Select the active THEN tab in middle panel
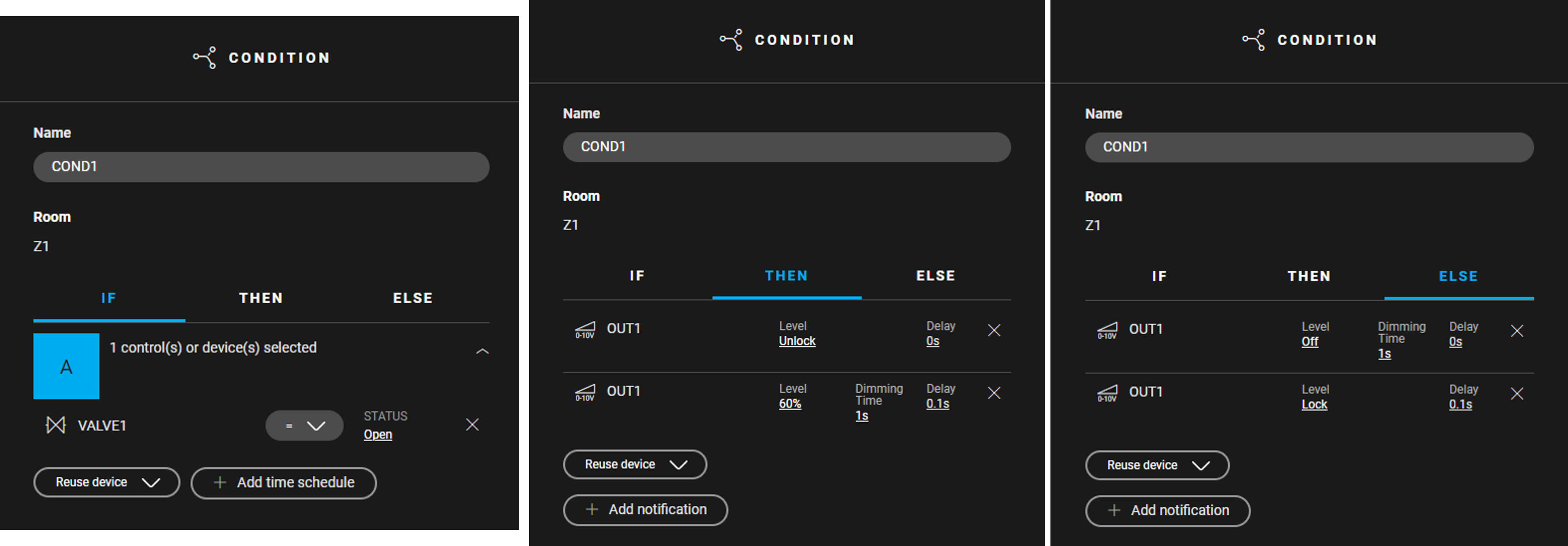1568x546 pixels. click(x=786, y=276)
